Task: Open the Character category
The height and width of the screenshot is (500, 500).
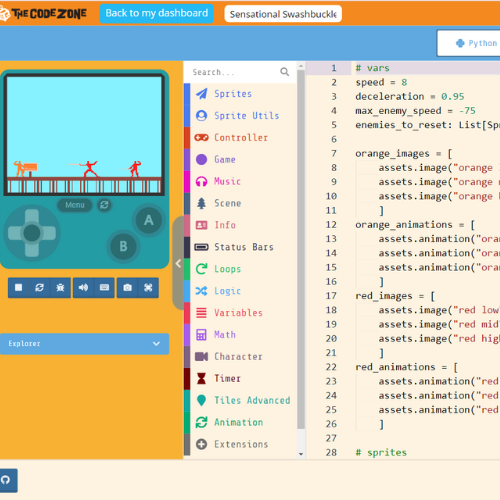Action: [x=240, y=357]
